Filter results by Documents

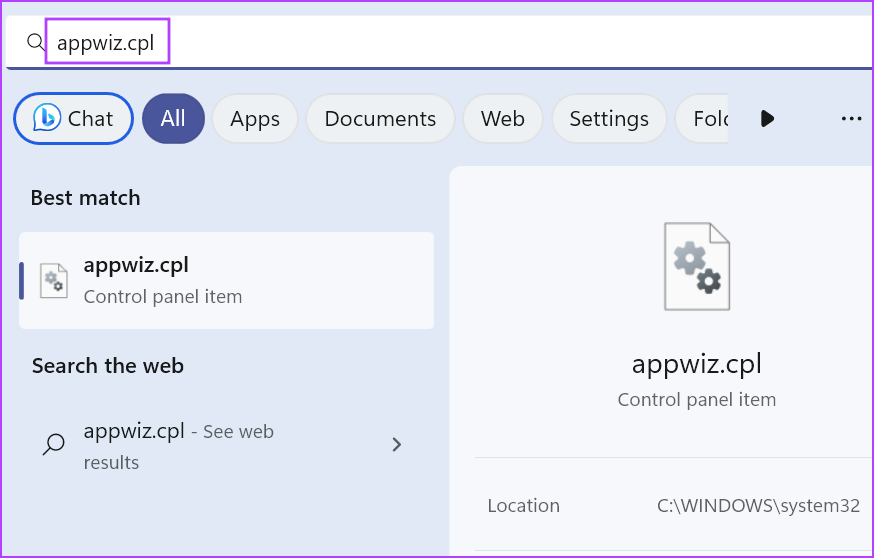[380, 118]
